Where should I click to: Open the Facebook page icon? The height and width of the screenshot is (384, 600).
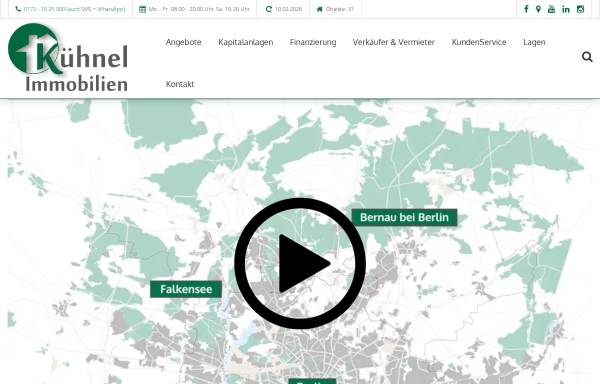[x=526, y=9]
